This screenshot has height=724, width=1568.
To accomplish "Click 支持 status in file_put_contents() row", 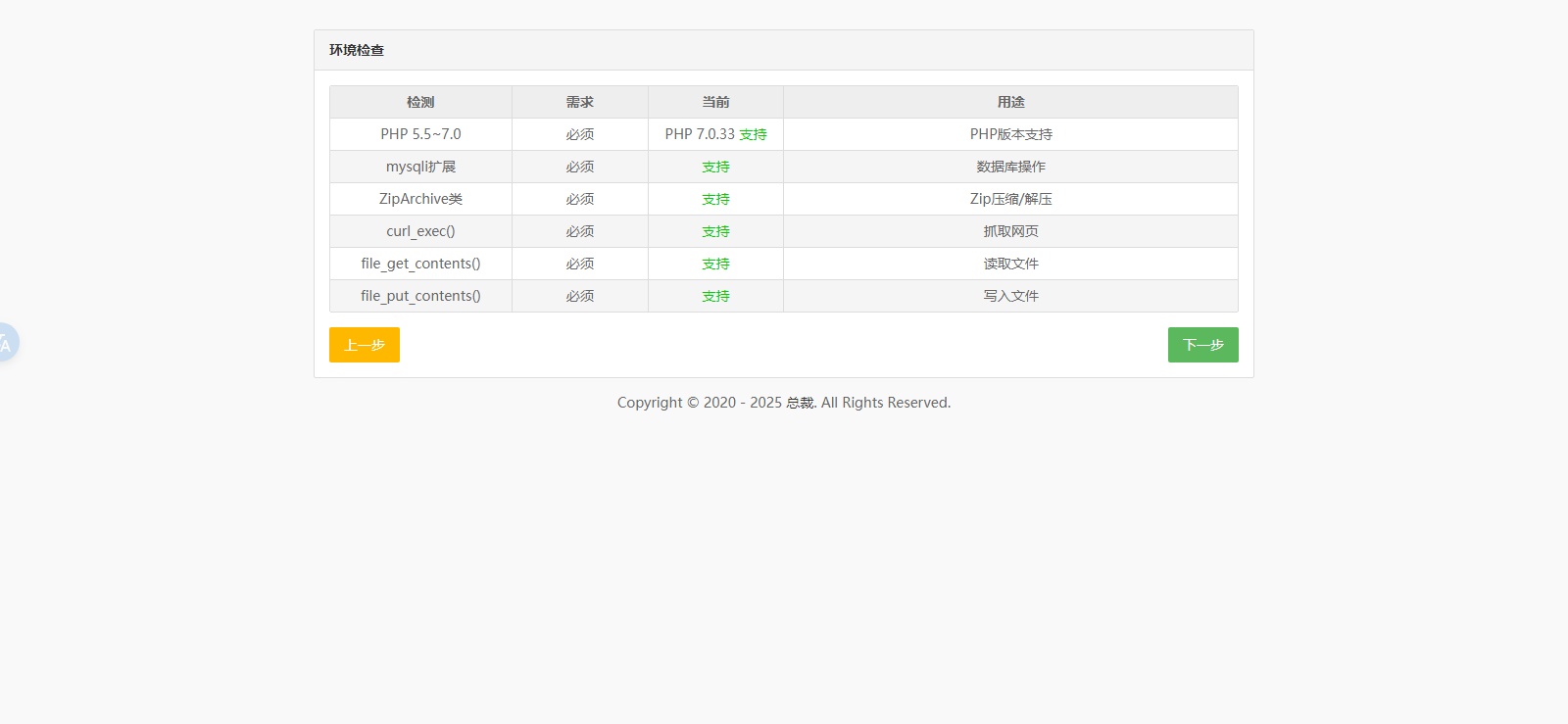I will pos(715,296).
